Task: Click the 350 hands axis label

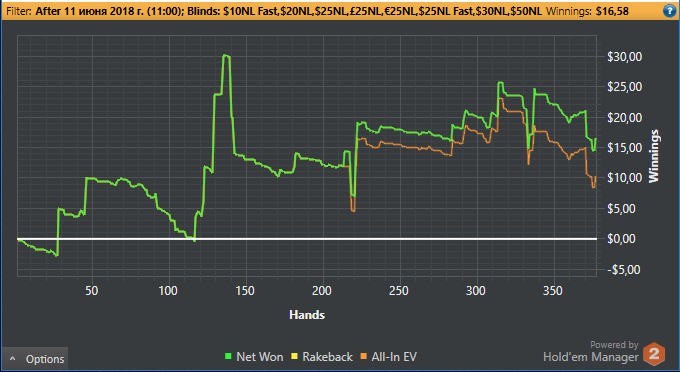Action: (552, 291)
